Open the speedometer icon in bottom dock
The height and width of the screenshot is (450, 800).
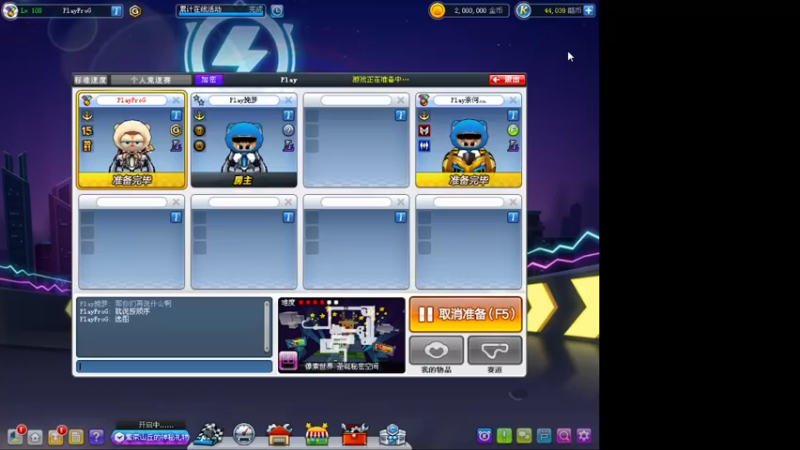click(244, 435)
